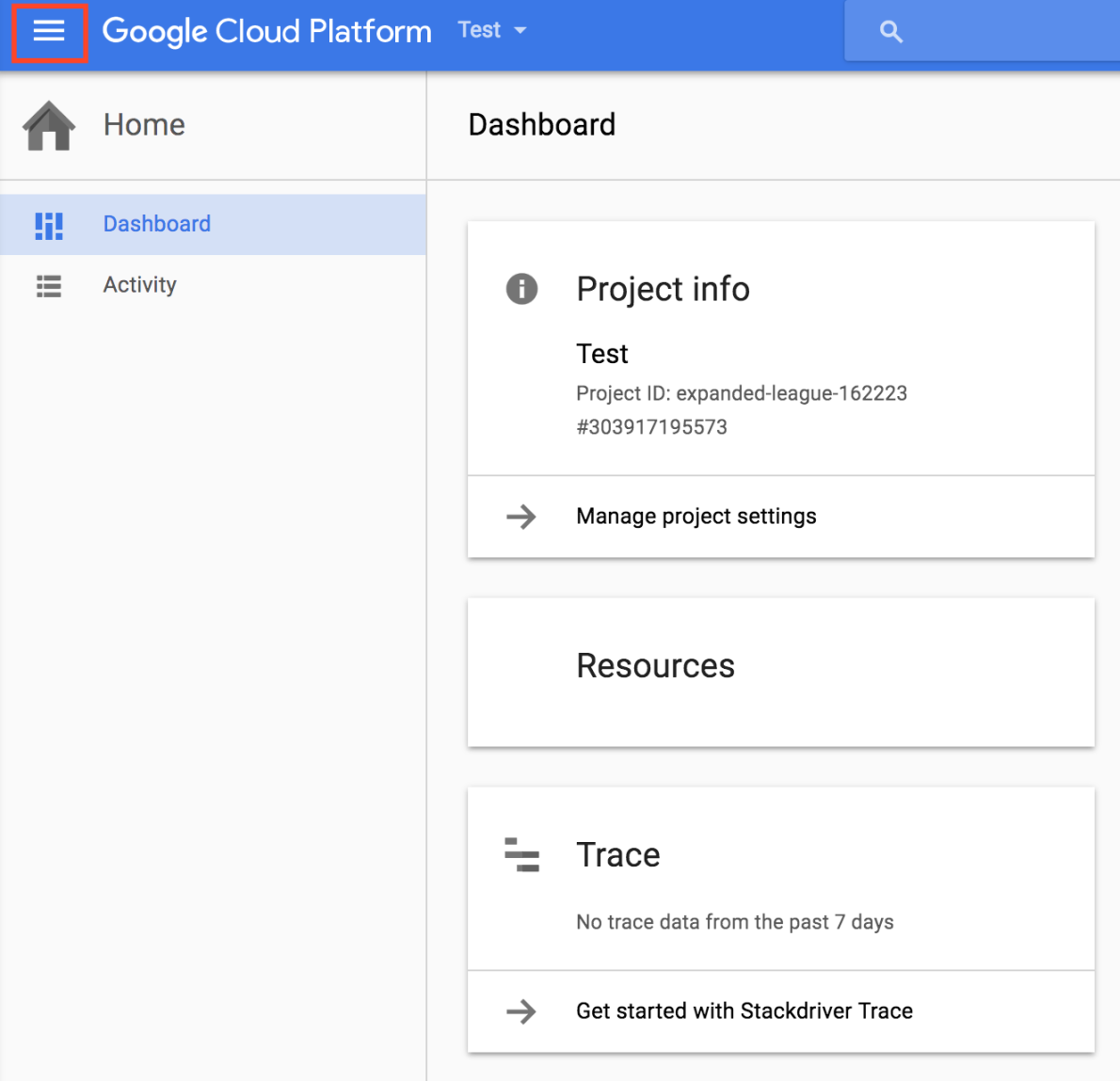Click the Dashboard page heading

coord(541,125)
